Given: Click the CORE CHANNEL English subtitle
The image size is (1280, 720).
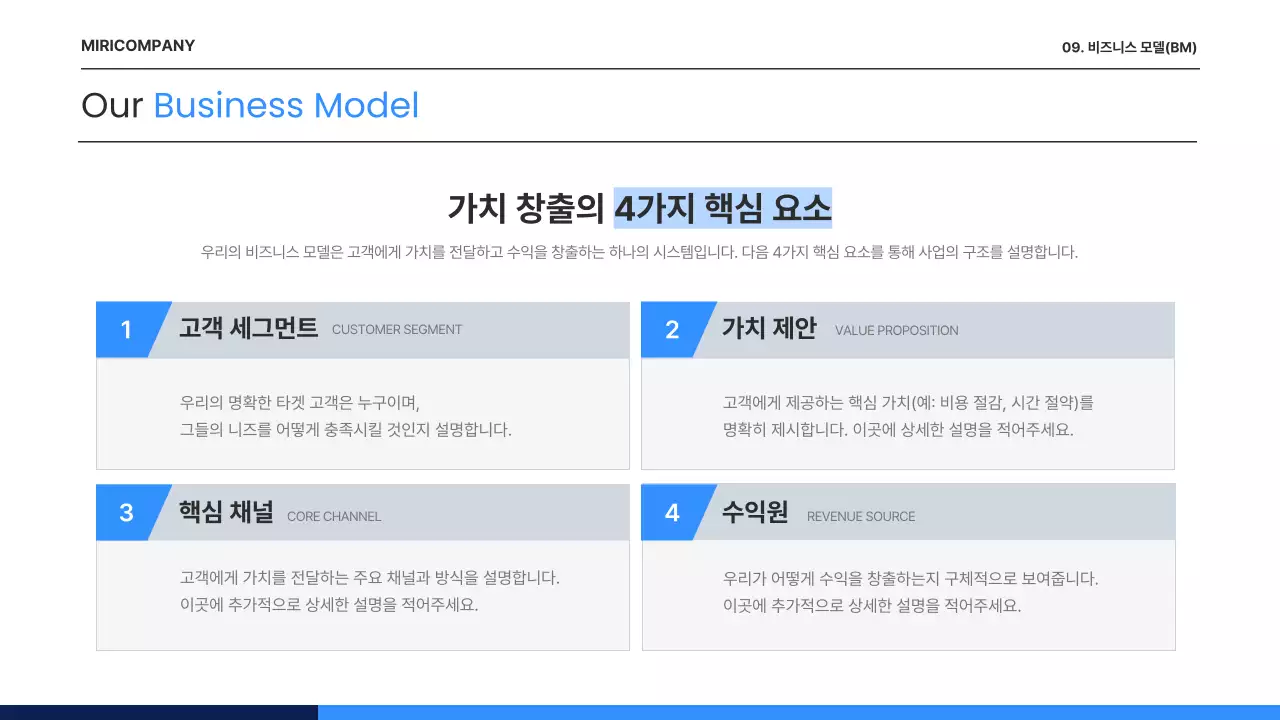Looking at the screenshot, I should (334, 517).
